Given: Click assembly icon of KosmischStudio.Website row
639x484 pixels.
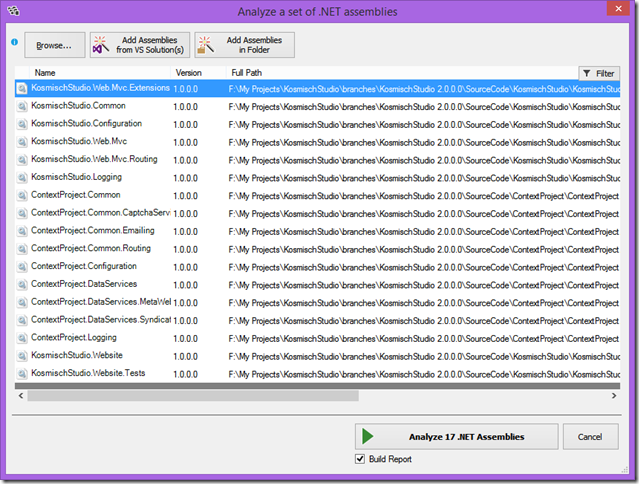Looking at the screenshot, I should 22,356.
